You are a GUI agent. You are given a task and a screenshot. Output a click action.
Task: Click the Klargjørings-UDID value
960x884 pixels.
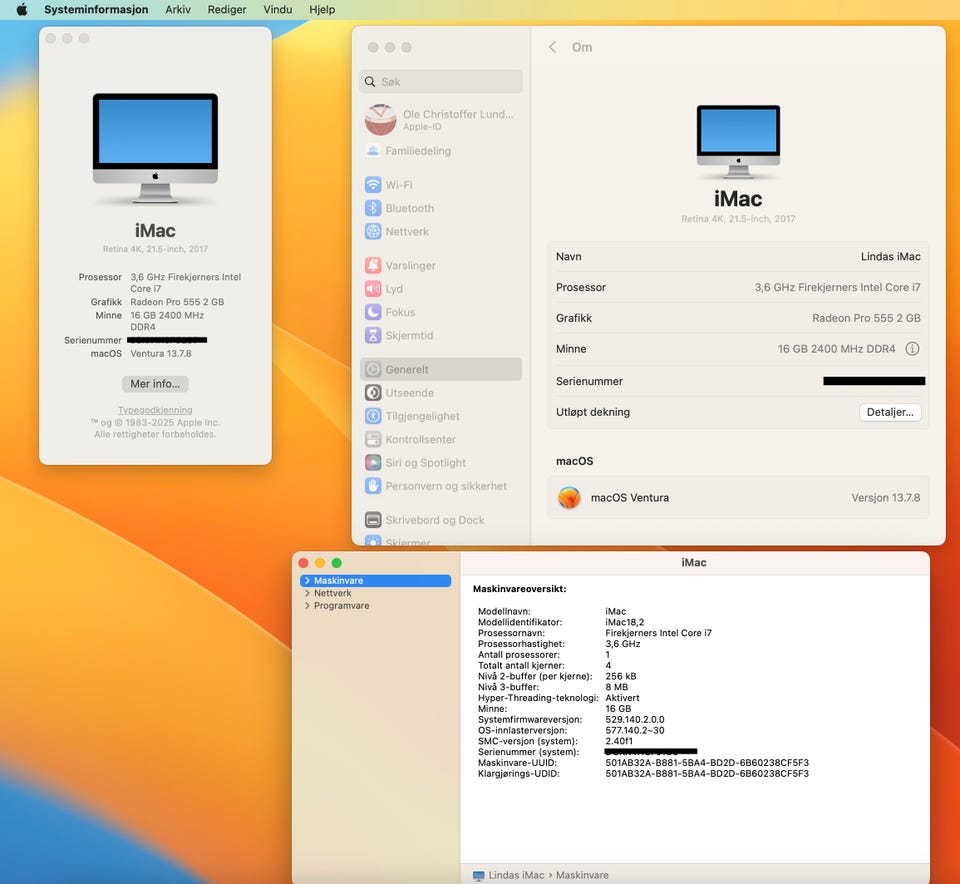(707, 774)
